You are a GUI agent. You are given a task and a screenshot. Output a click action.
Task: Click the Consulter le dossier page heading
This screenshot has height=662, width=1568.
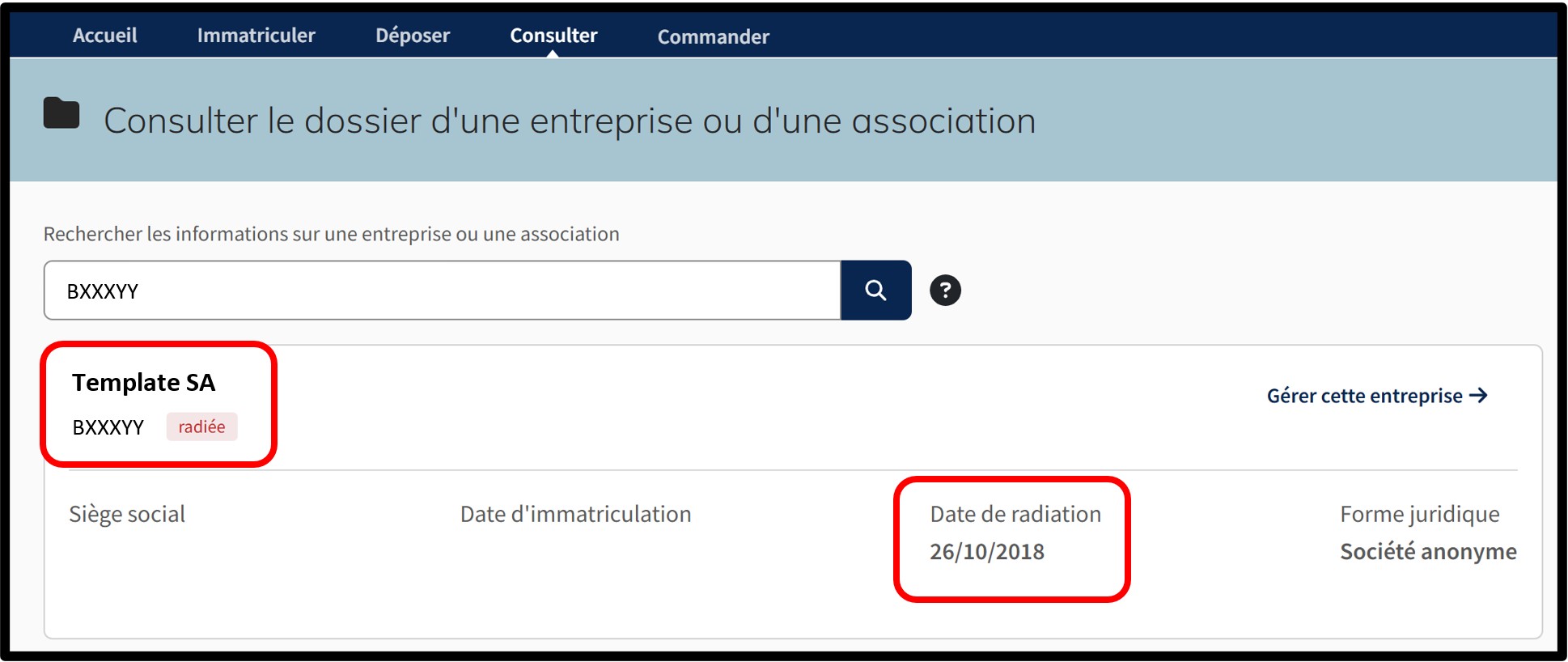coord(570,121)
